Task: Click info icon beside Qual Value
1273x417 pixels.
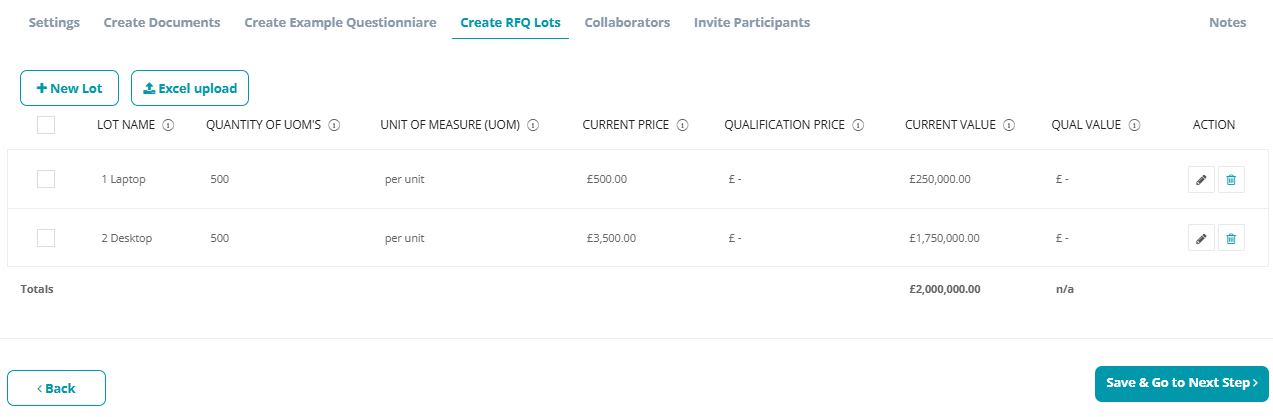Action: coord(1133,126)
